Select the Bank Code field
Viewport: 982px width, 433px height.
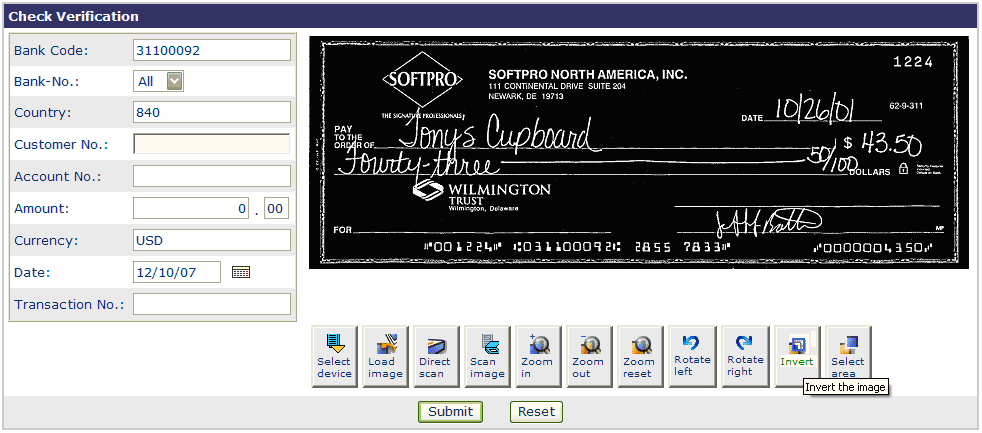211,50
